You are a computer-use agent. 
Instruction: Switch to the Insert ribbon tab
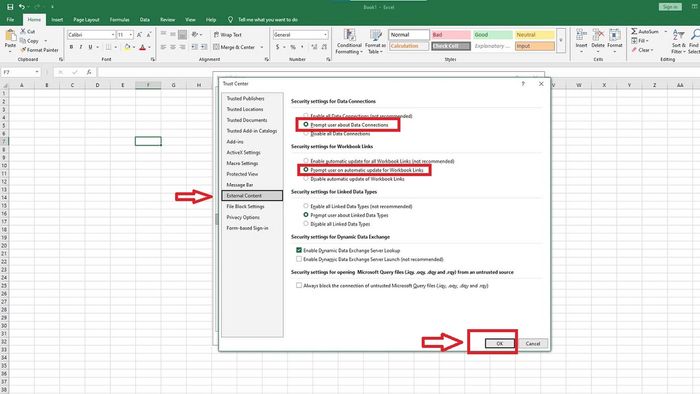pos(57,20)
